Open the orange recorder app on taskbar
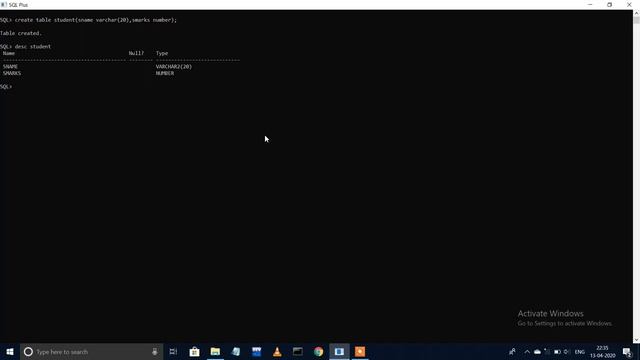Image resolution: width=640 pixels, height=360 pixels. click(x=360, y=351)
